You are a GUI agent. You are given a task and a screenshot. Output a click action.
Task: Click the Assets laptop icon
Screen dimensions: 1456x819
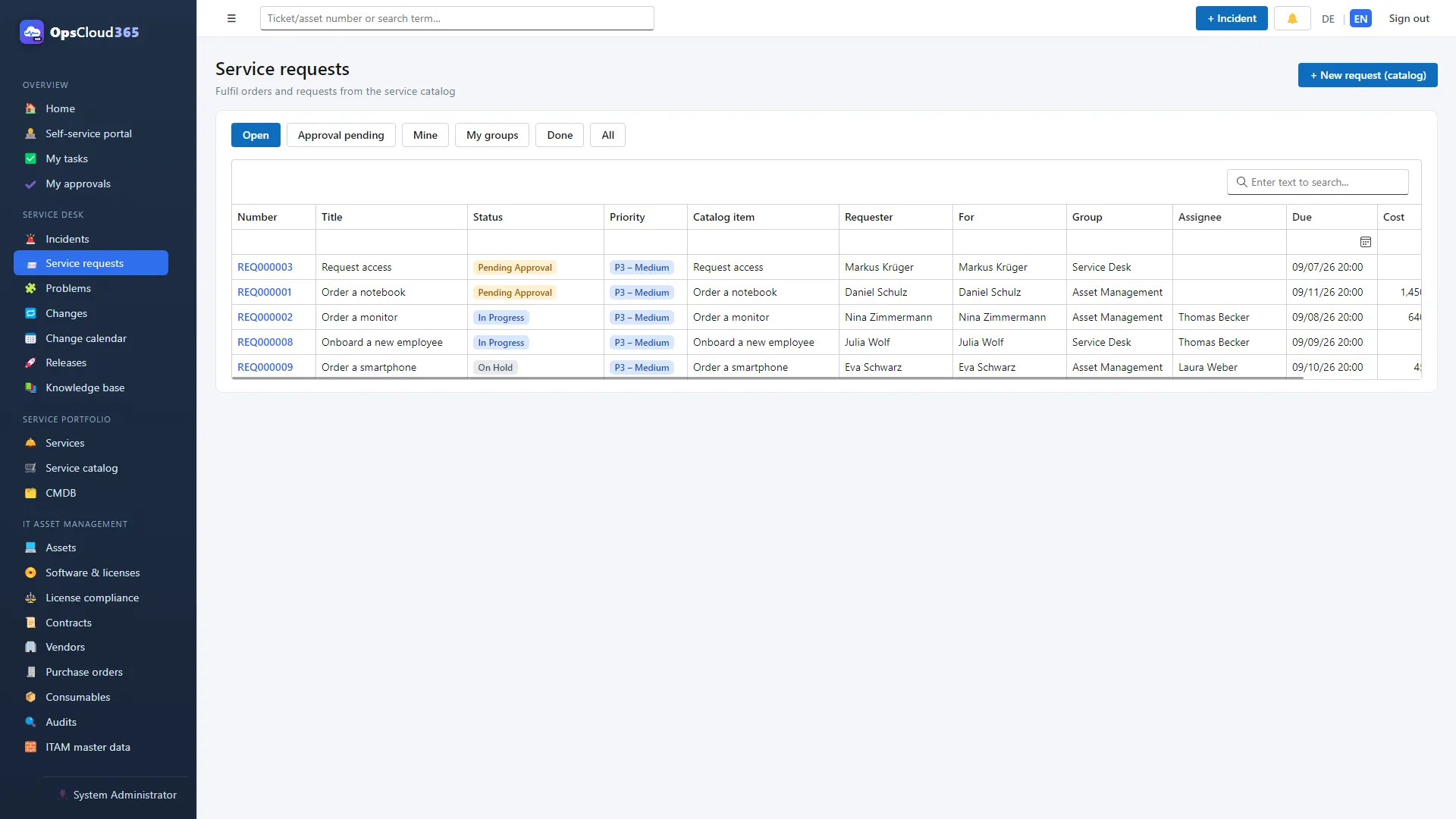click(x=30, y=548)
